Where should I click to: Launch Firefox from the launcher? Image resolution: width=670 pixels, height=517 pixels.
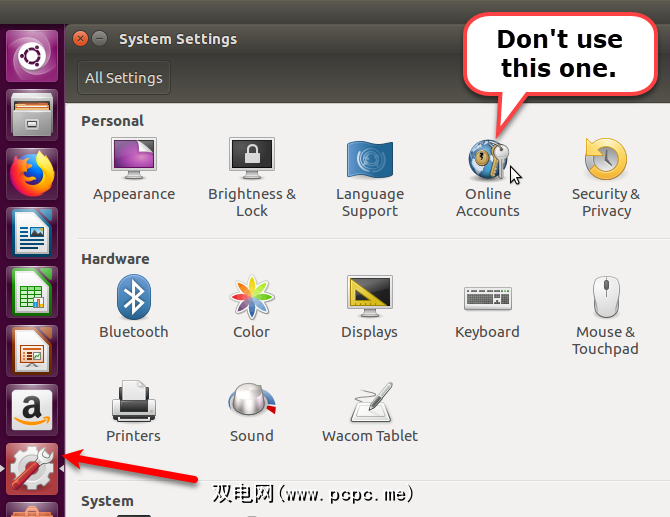(32, 174)
